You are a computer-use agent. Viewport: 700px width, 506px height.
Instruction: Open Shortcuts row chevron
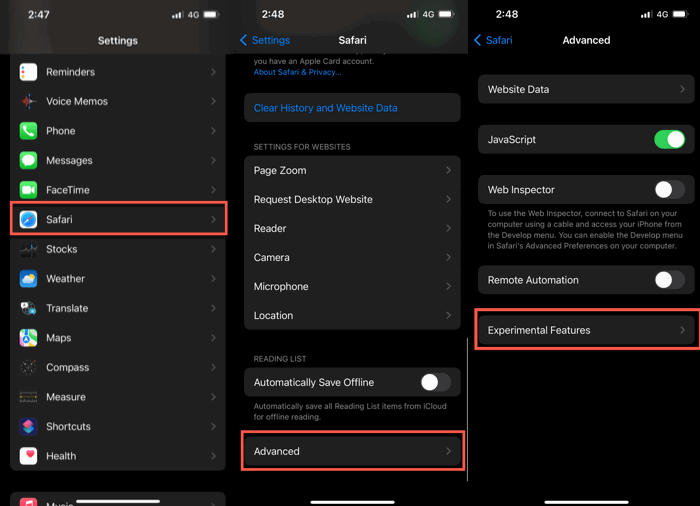pos(213,427)
